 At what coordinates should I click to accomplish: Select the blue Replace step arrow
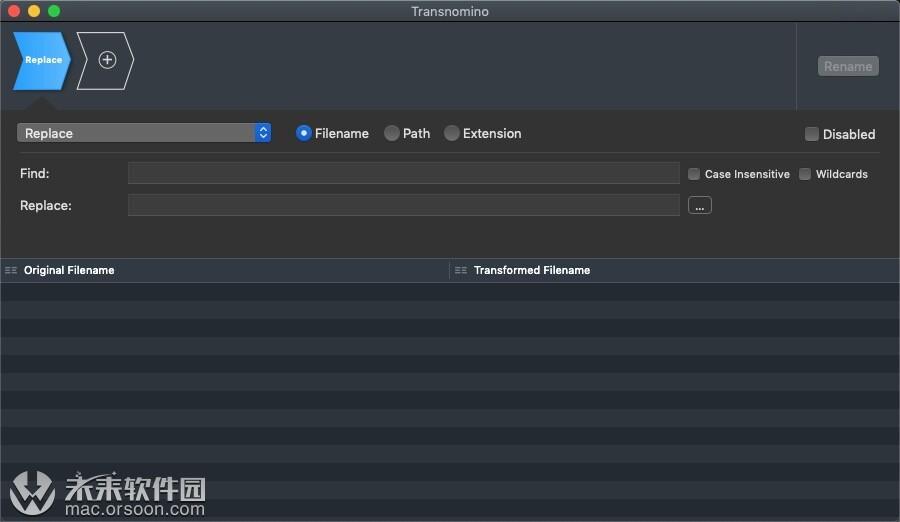tap(42, 60)
